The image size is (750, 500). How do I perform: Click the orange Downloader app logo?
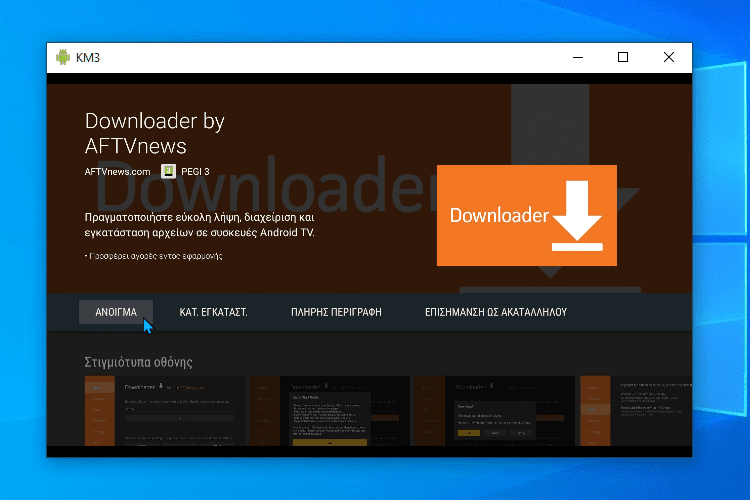527,215
